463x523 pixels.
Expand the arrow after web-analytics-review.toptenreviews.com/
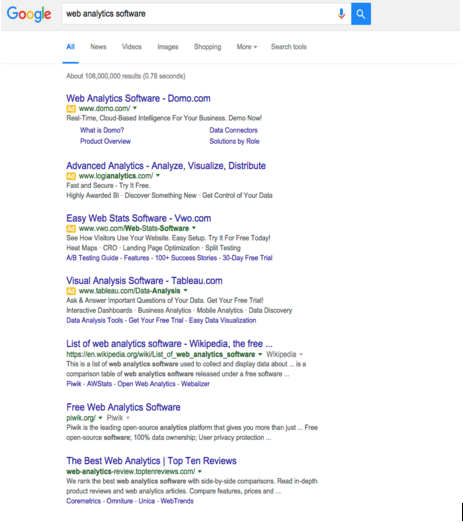[200, 472]
